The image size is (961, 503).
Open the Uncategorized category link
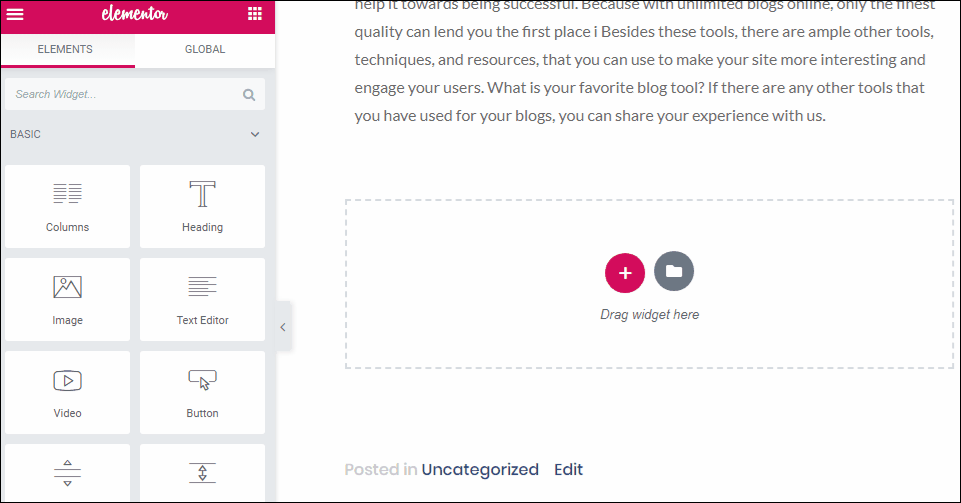click(x=480, y=469)
